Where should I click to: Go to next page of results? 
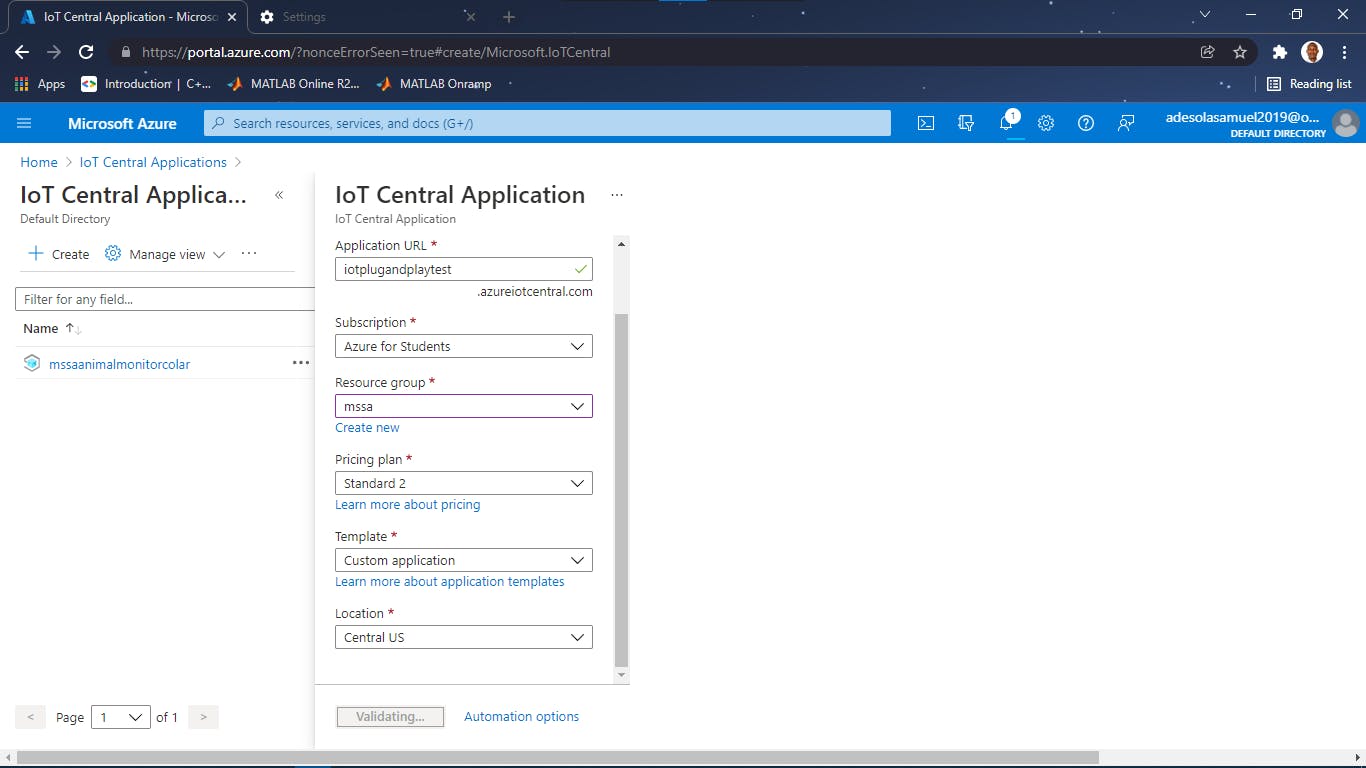[x=203, y=717]
